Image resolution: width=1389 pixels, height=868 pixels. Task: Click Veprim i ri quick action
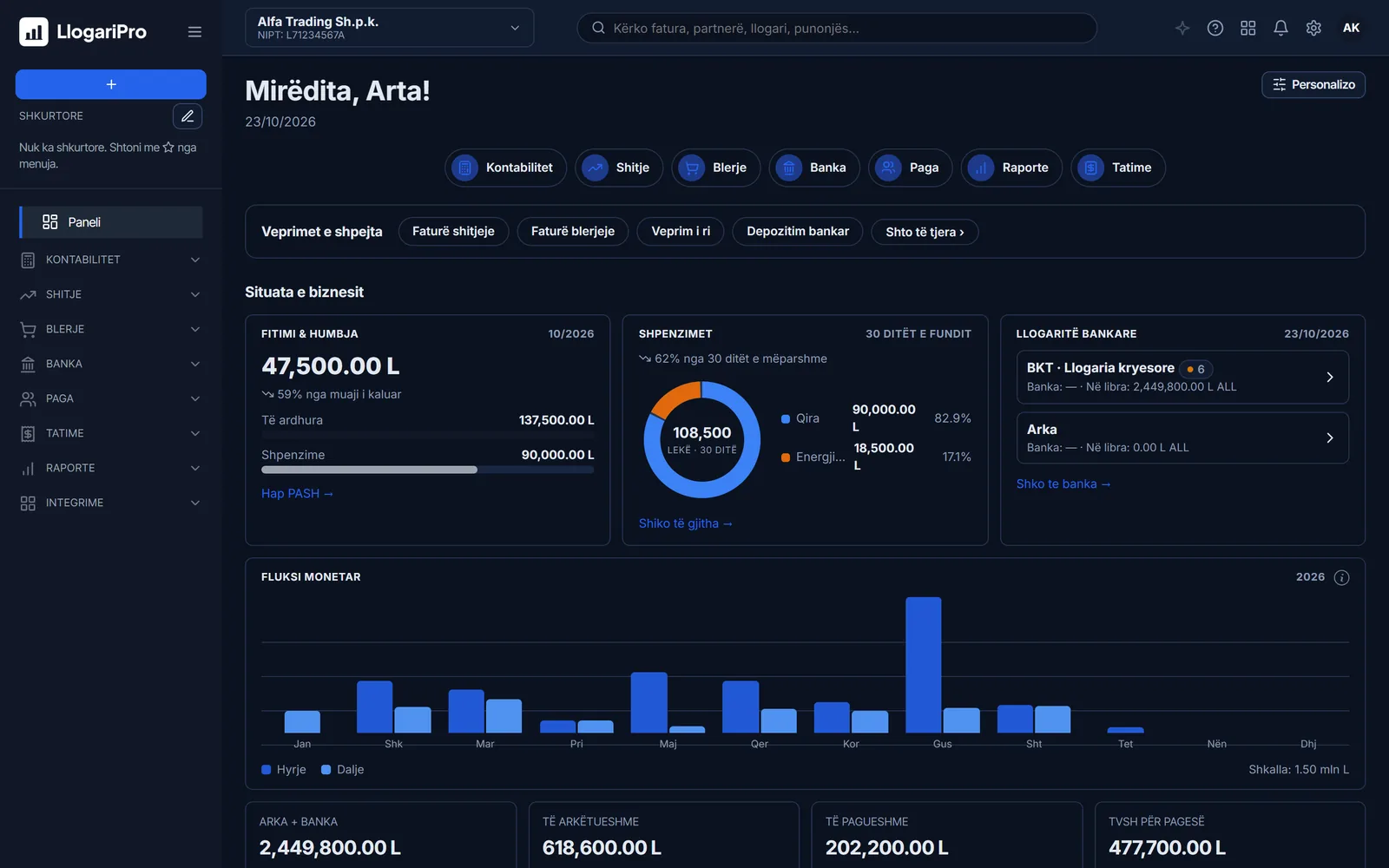coord(681,232)
